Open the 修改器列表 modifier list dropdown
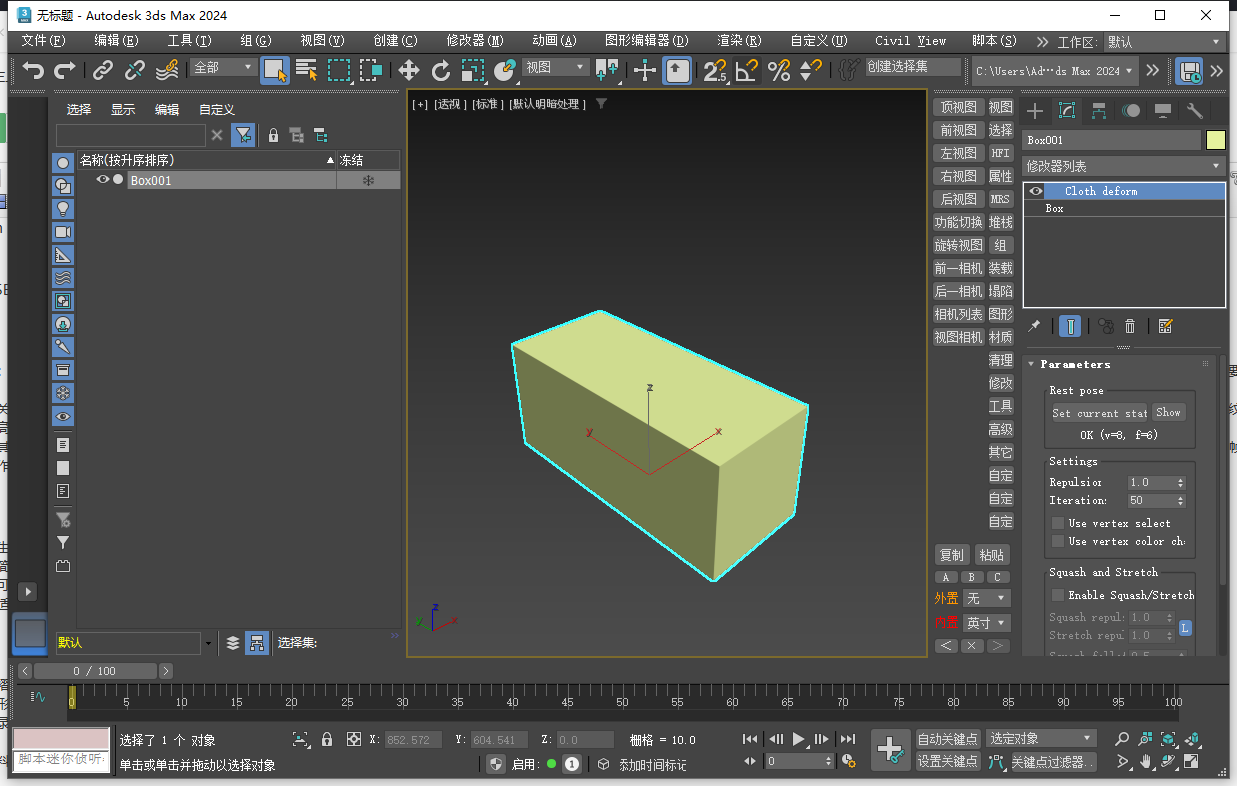This screenshot has height=786, width=1237. 1124,165
